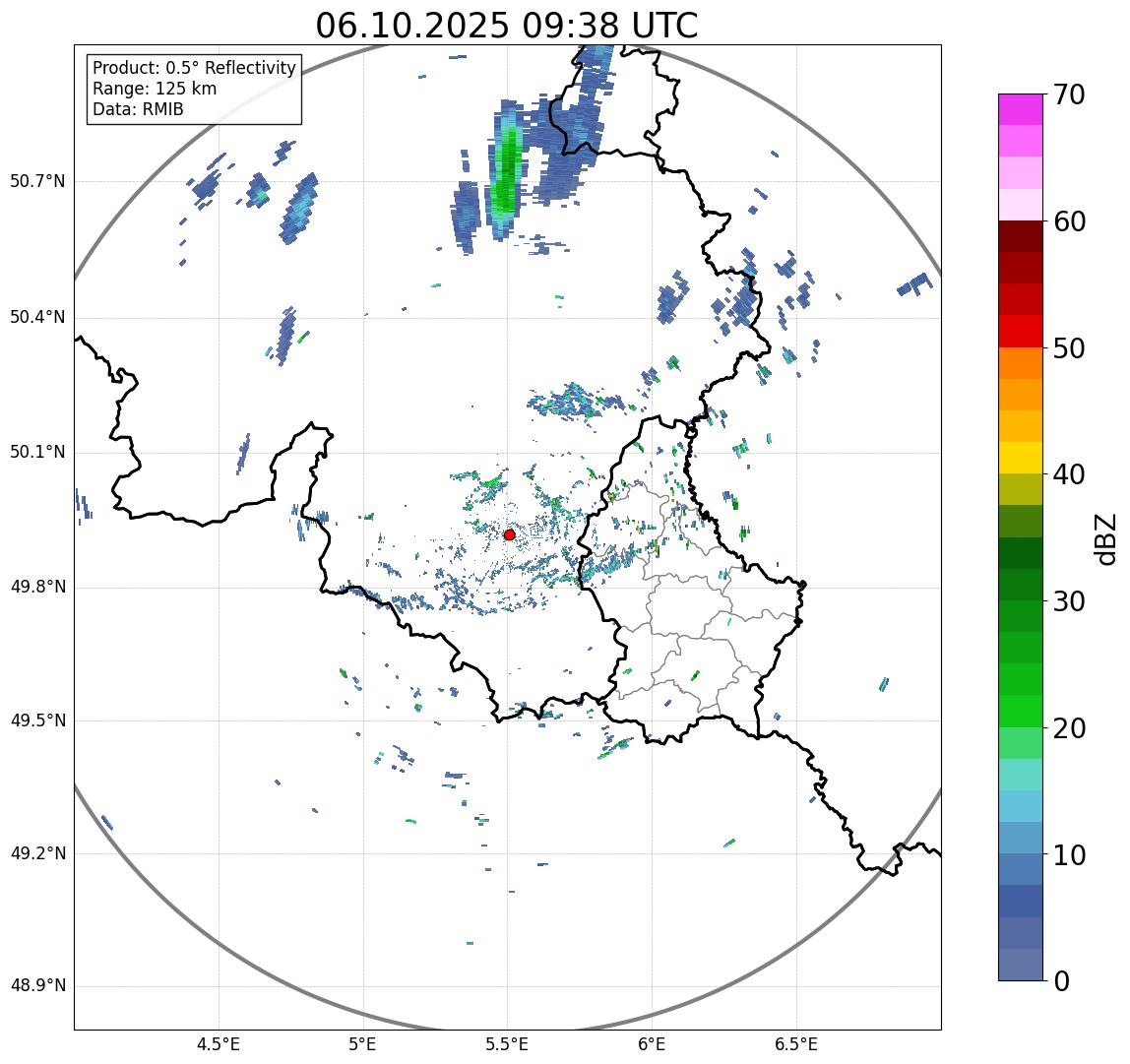Click the colorbar tick label 50

click(x=1069, y=348)
